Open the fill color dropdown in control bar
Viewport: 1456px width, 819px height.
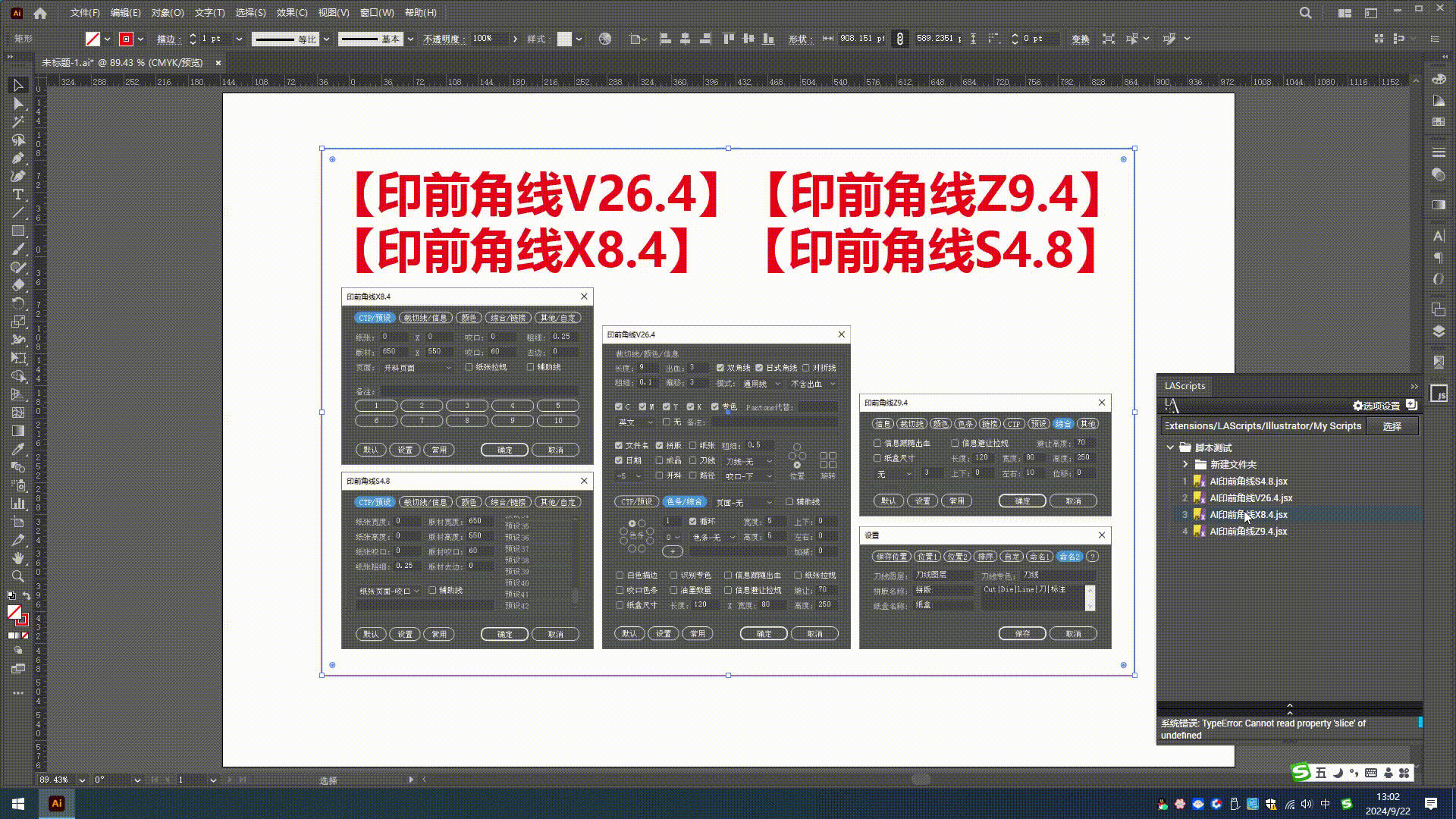(108, 39)
